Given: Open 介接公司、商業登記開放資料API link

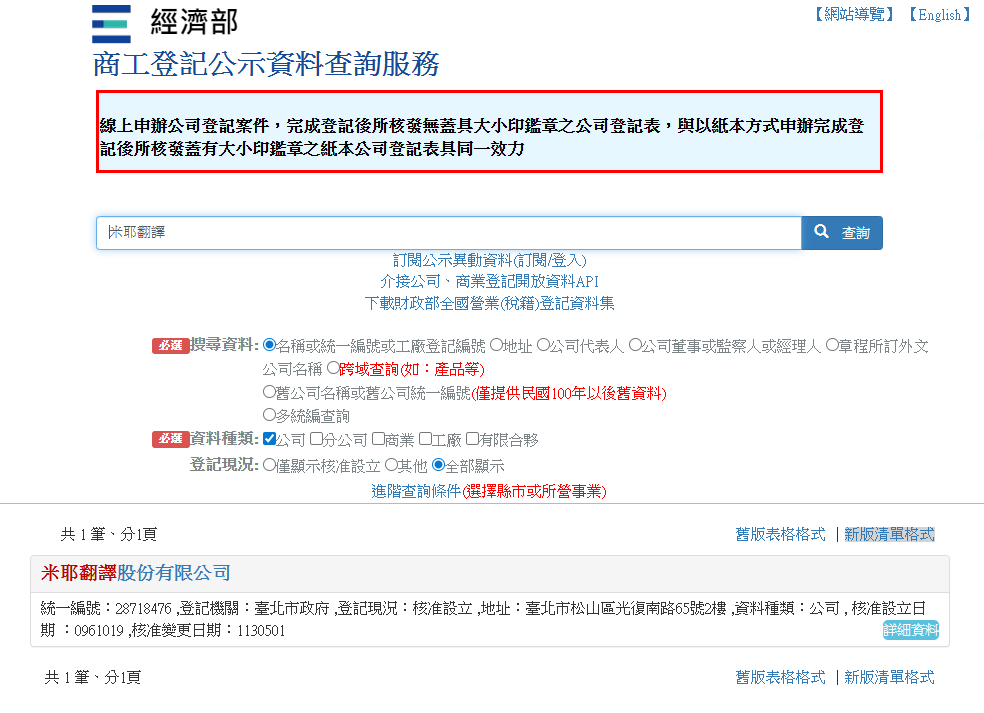Looking at the screenshot, I should coord(489,281).
